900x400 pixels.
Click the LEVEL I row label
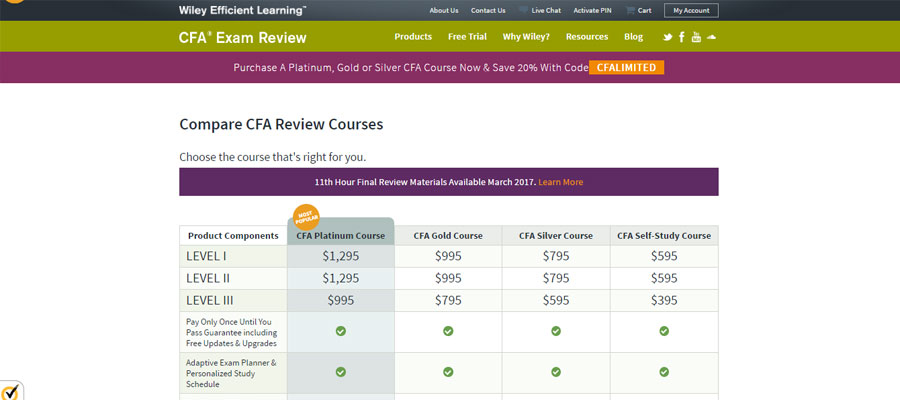click(x=206, y=256)
